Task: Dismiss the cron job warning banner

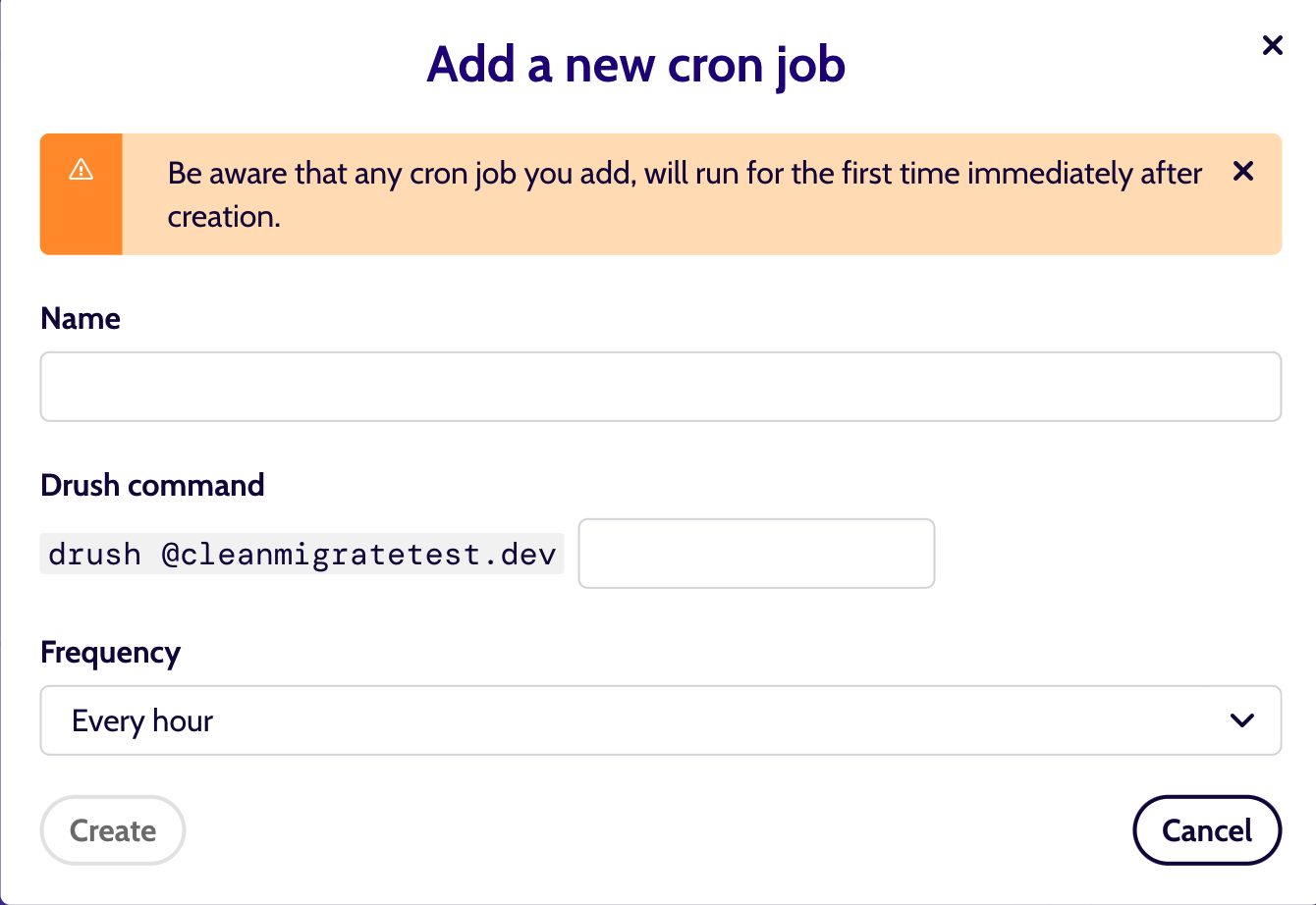Action: pyautogui.click(x=1243, y=172)
